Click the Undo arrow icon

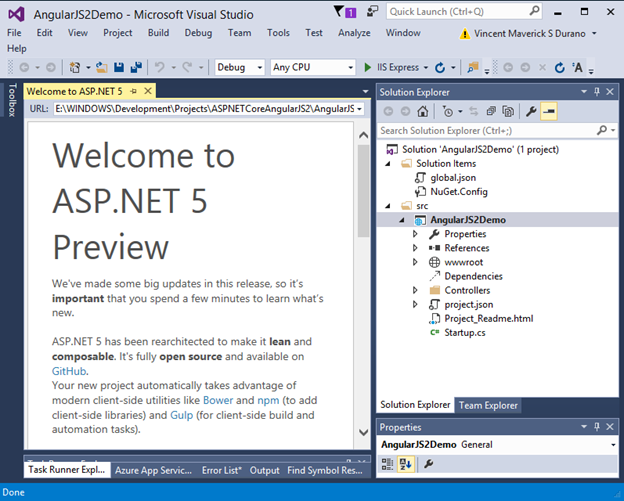click(160, 67)
